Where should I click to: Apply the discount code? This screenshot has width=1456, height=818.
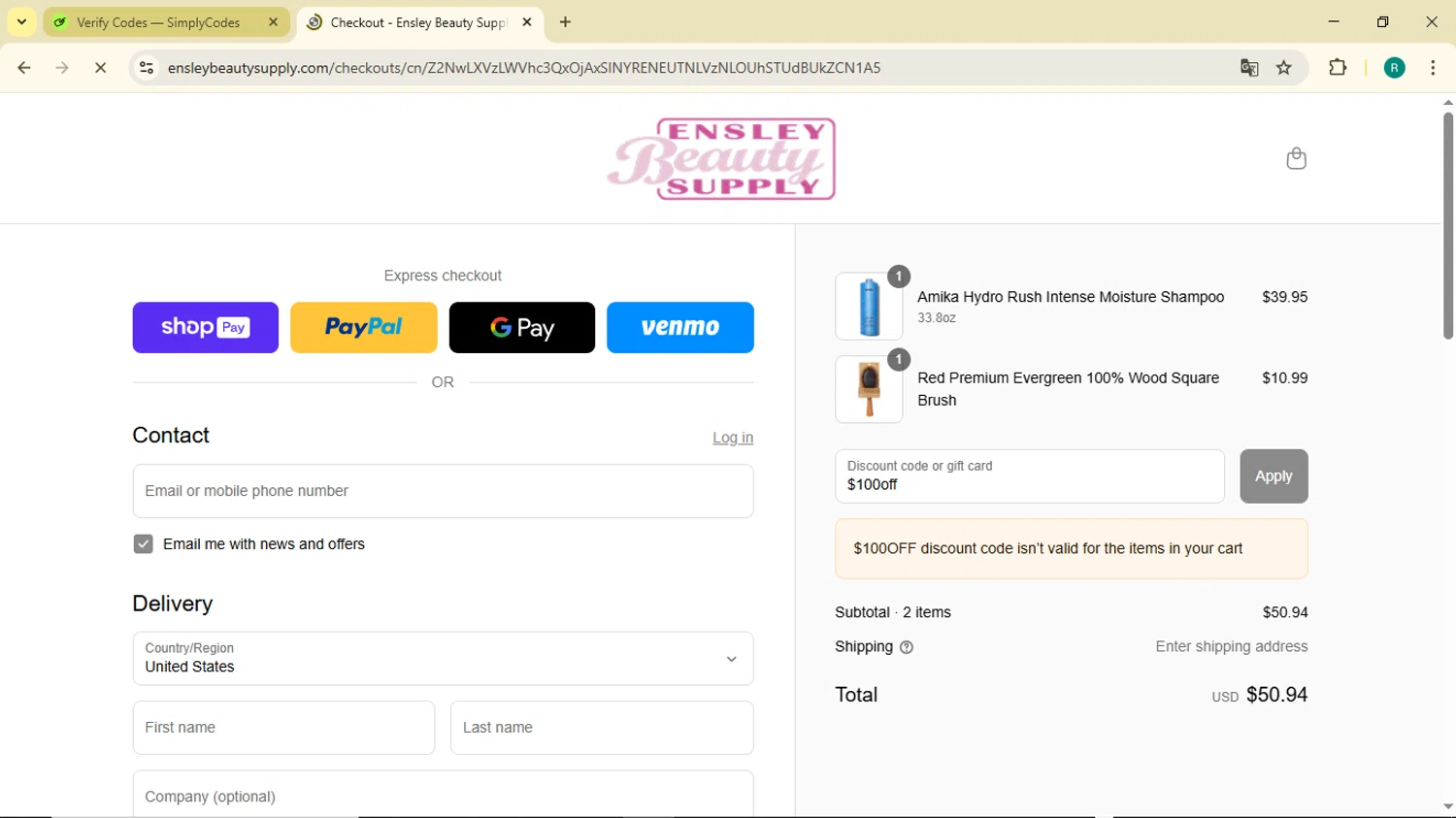1274,476
